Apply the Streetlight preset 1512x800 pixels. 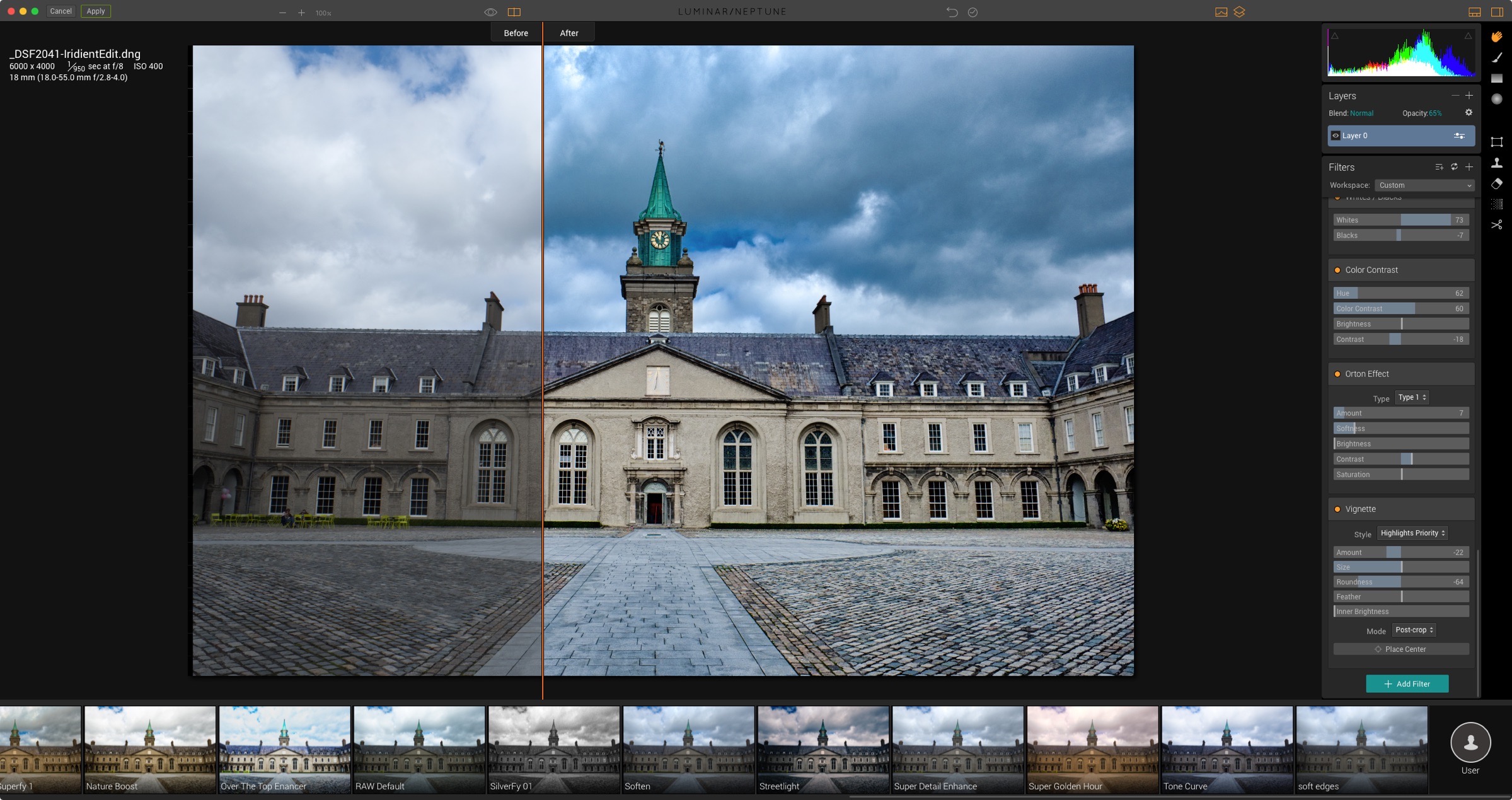pos(823,750)
